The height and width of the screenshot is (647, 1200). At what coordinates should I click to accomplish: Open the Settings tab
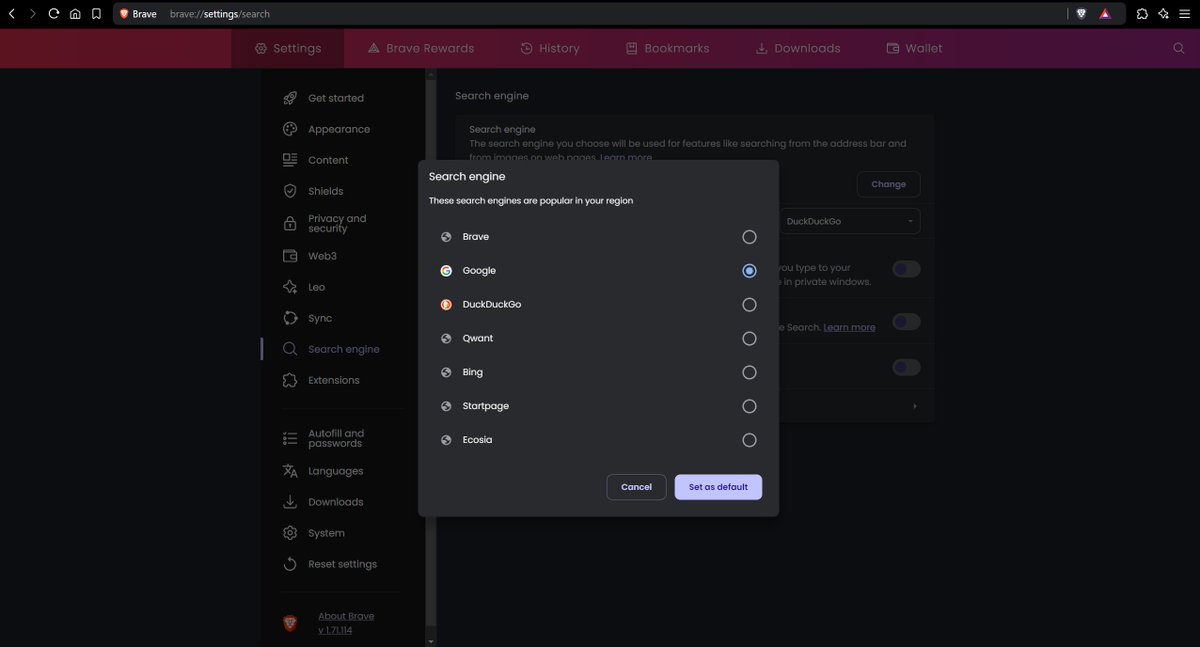(x=288, y=48)
